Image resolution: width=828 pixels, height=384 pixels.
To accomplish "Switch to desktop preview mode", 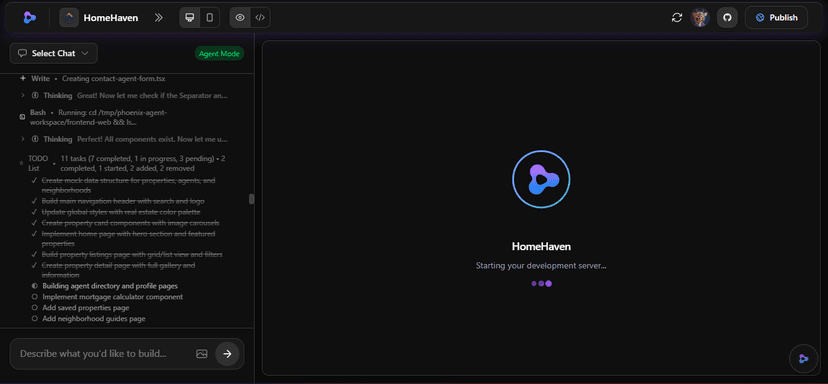I will (x=190, y=17).
